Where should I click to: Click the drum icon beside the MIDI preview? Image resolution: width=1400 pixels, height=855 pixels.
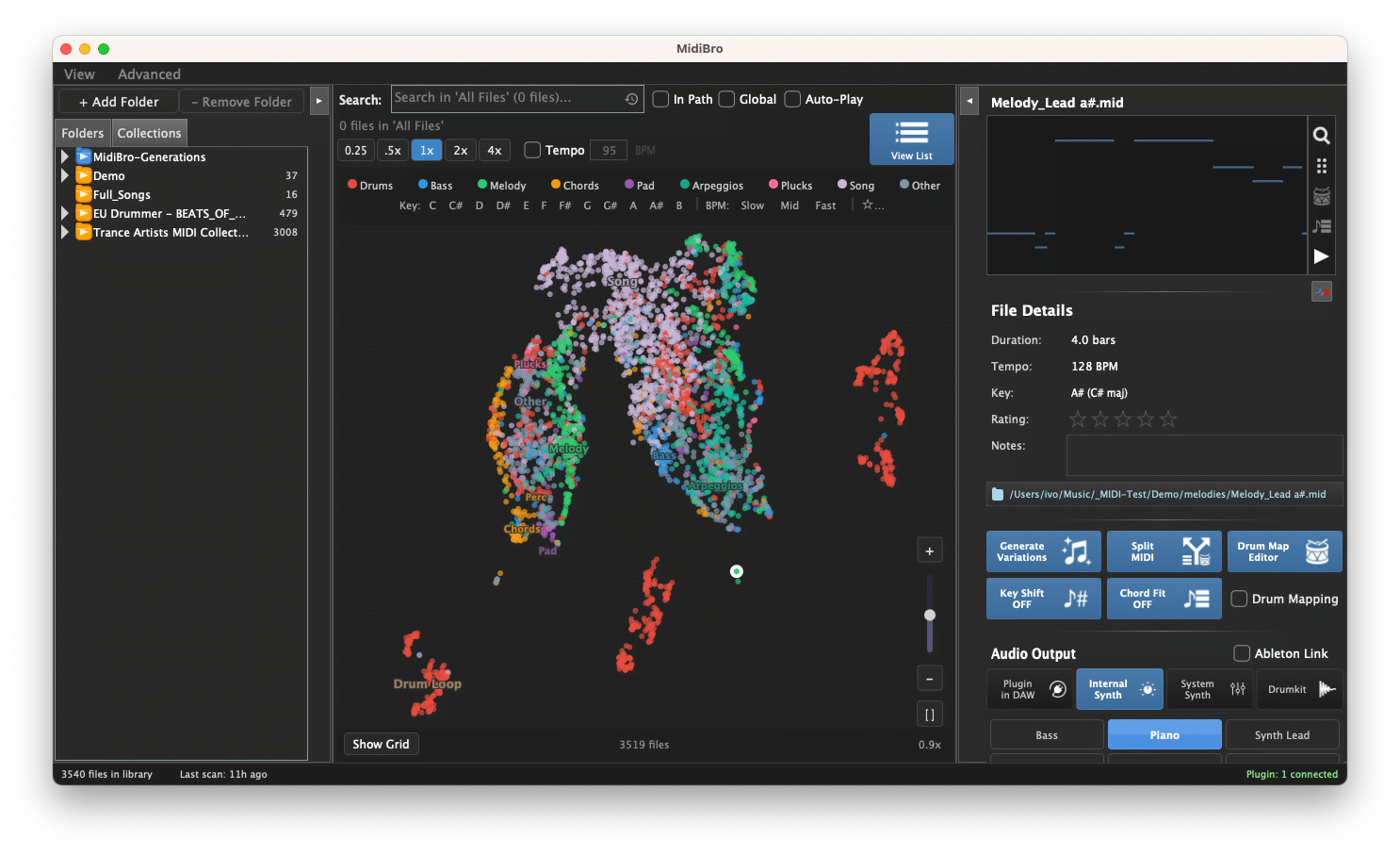pos(1321,196)
